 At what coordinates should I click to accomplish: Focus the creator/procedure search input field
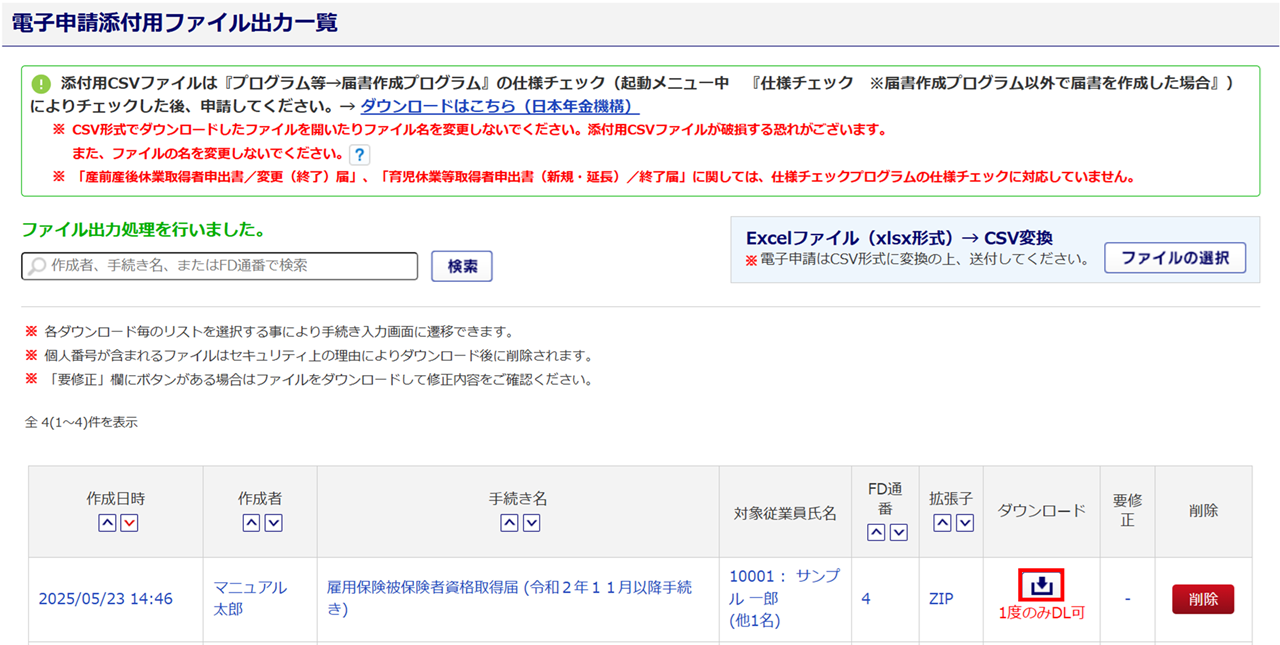coord(220,266)
